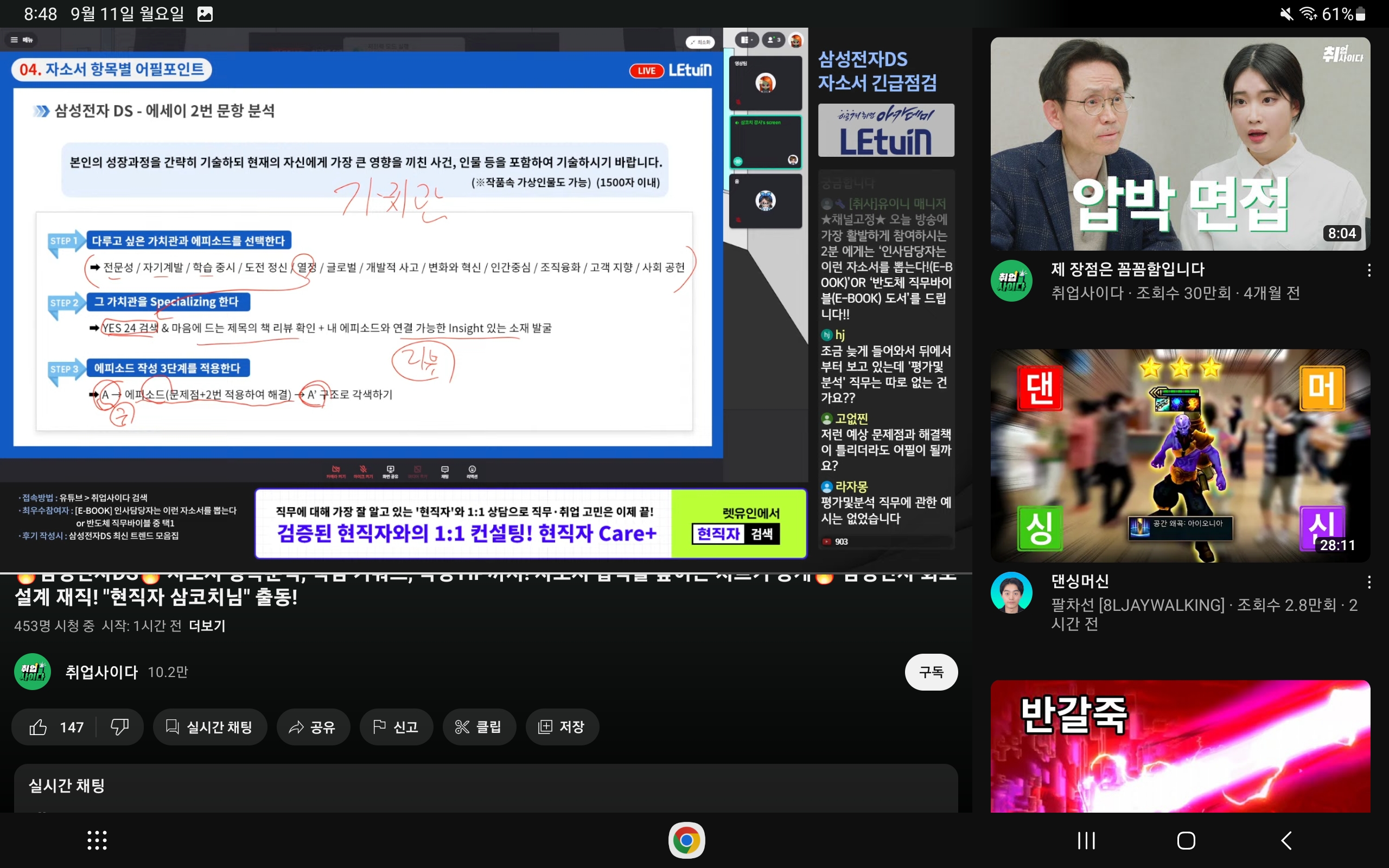Open options menu for 제 장점은 꼼꼼함입니다 video
Viewport: 1389px width, 868px height.
[x=1369, y=270]
